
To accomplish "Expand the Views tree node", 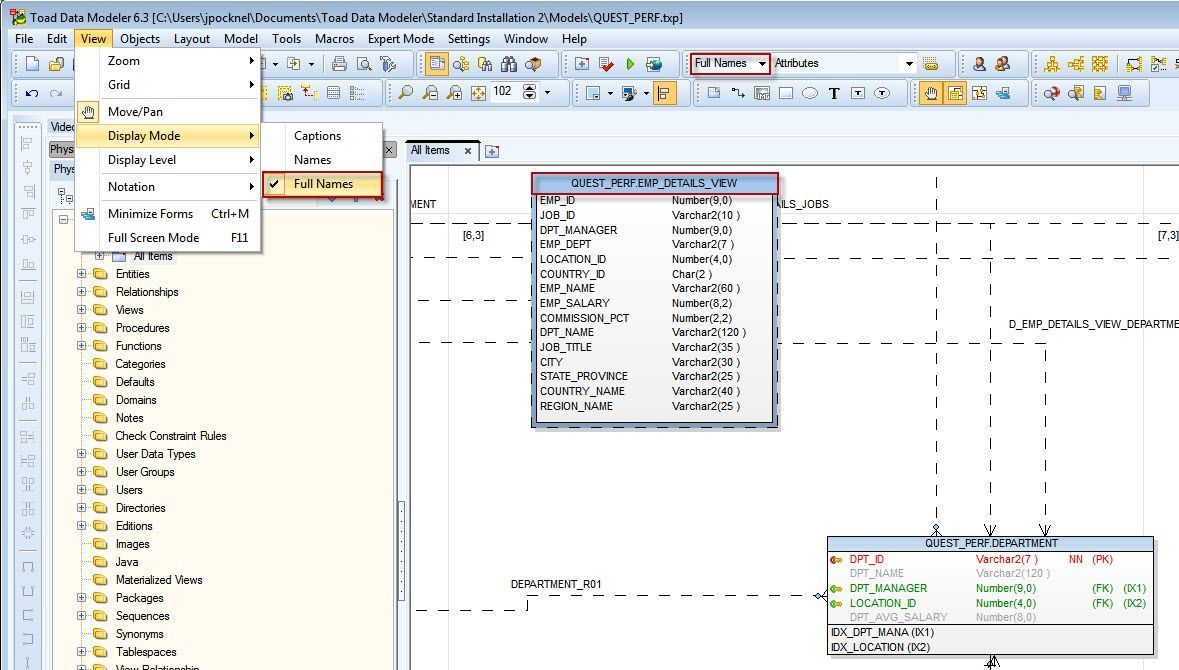I will pyautogui.click(x=82, y=310).
